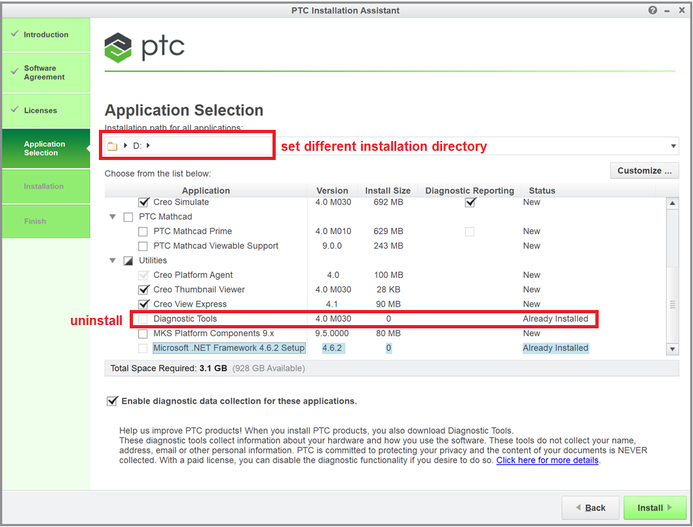Click Diagnostic Tools Already Installed status

click(555, 319)
